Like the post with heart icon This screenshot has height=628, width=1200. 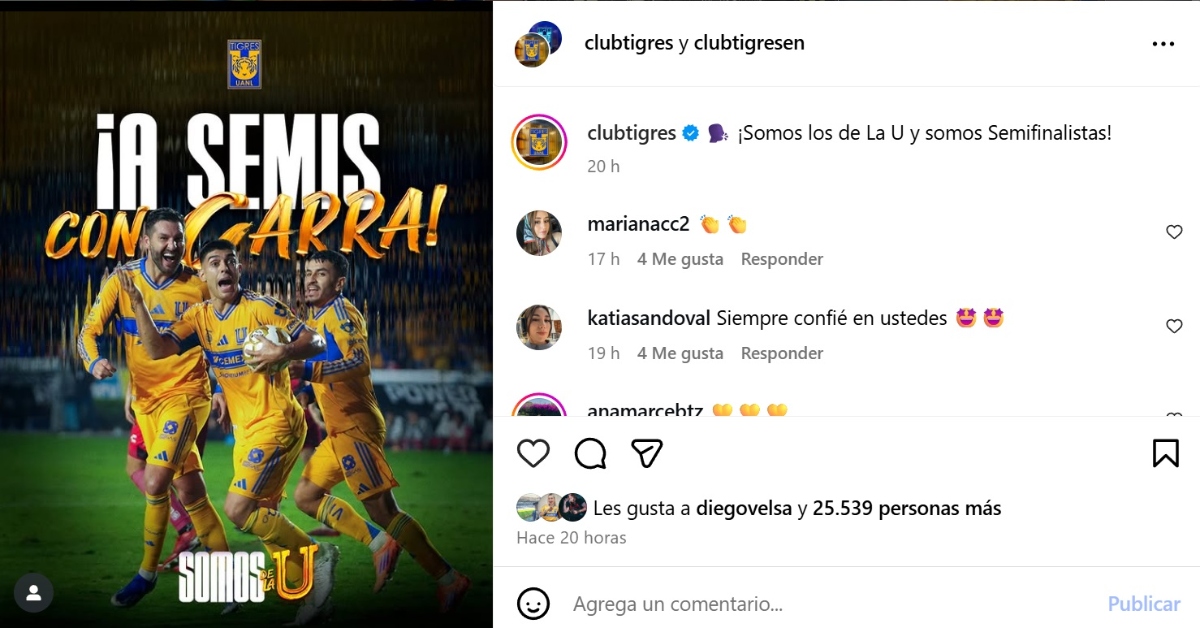coord(533,453)
